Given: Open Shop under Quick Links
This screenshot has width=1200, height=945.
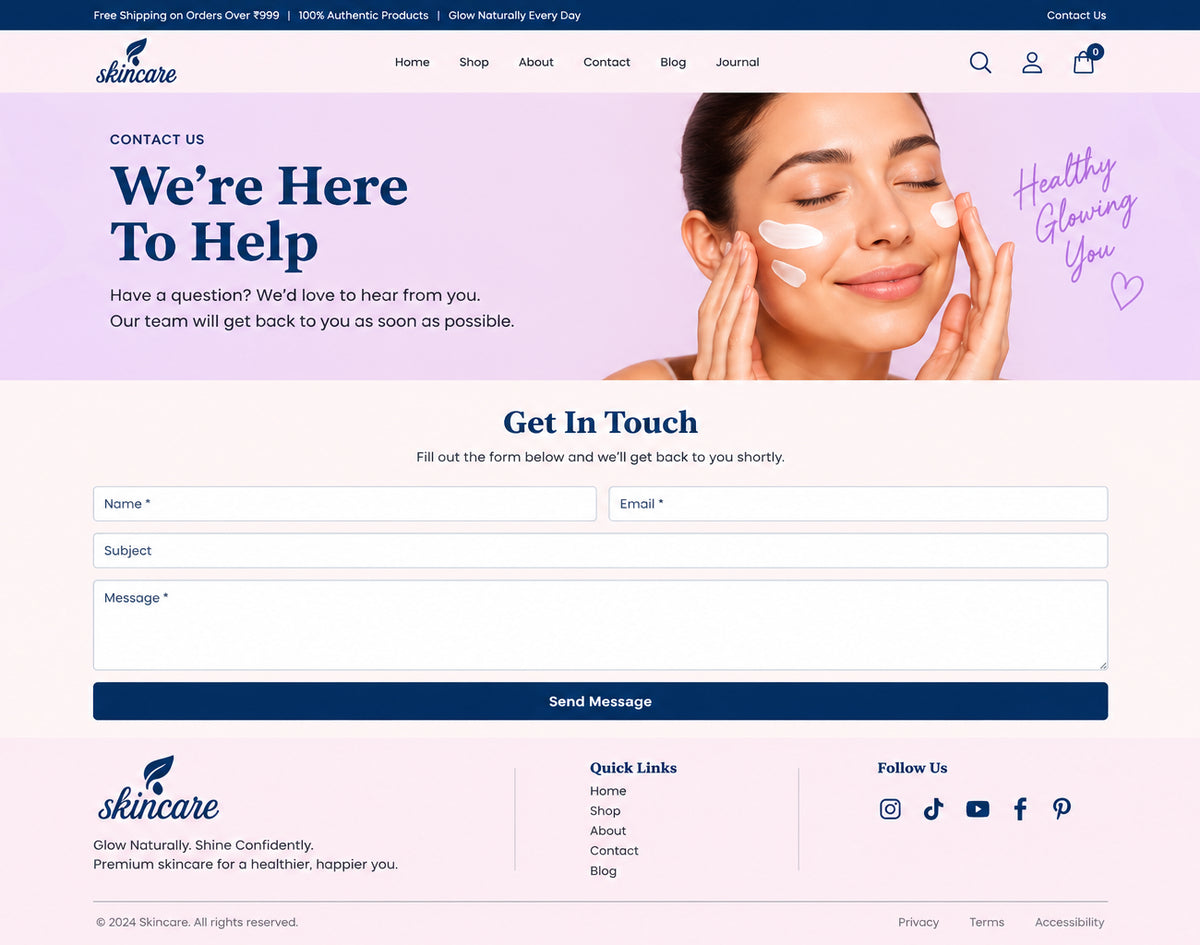Looking at the screenshot, I should point(605,811).
